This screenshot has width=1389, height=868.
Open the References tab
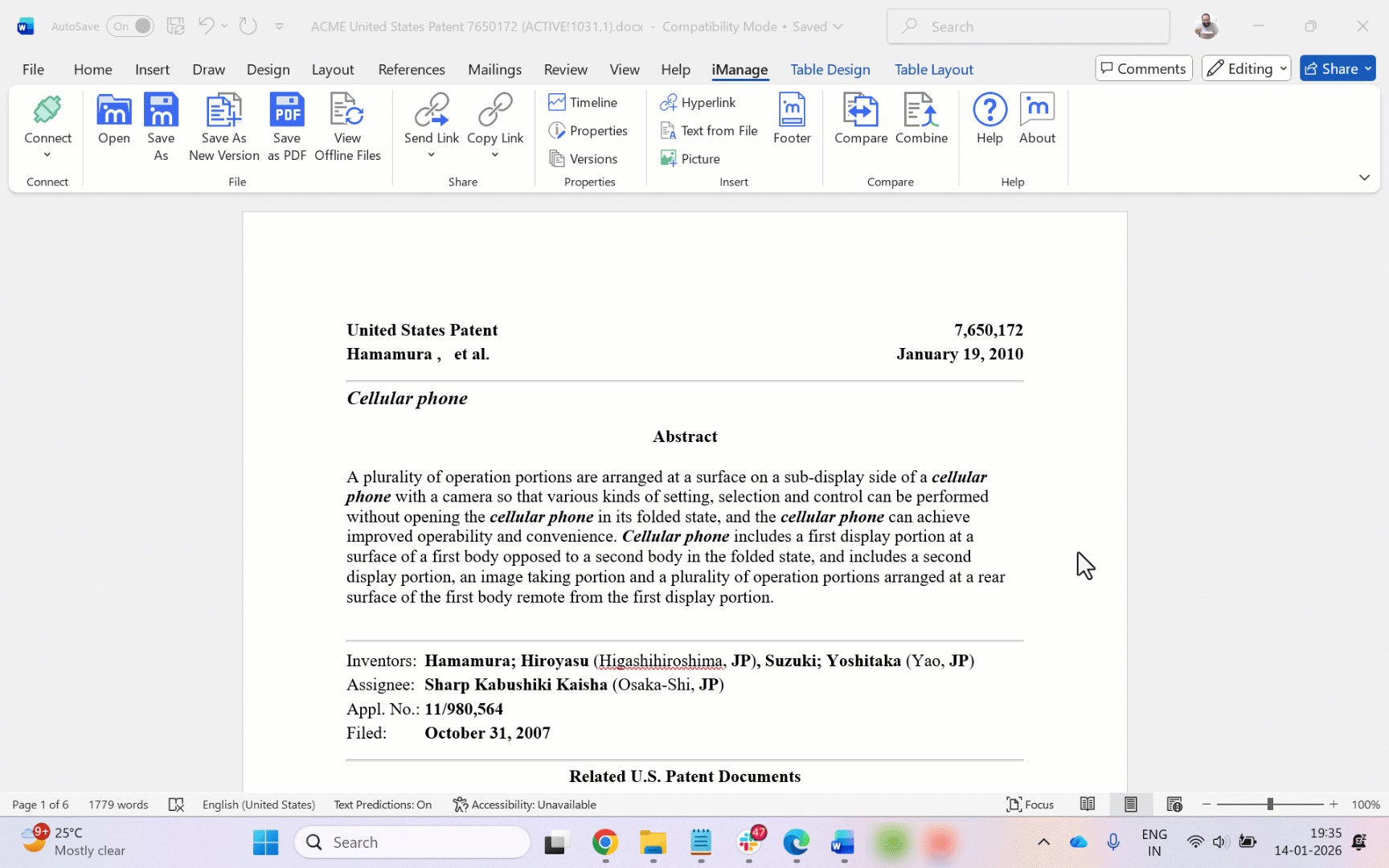pos(411,69)
